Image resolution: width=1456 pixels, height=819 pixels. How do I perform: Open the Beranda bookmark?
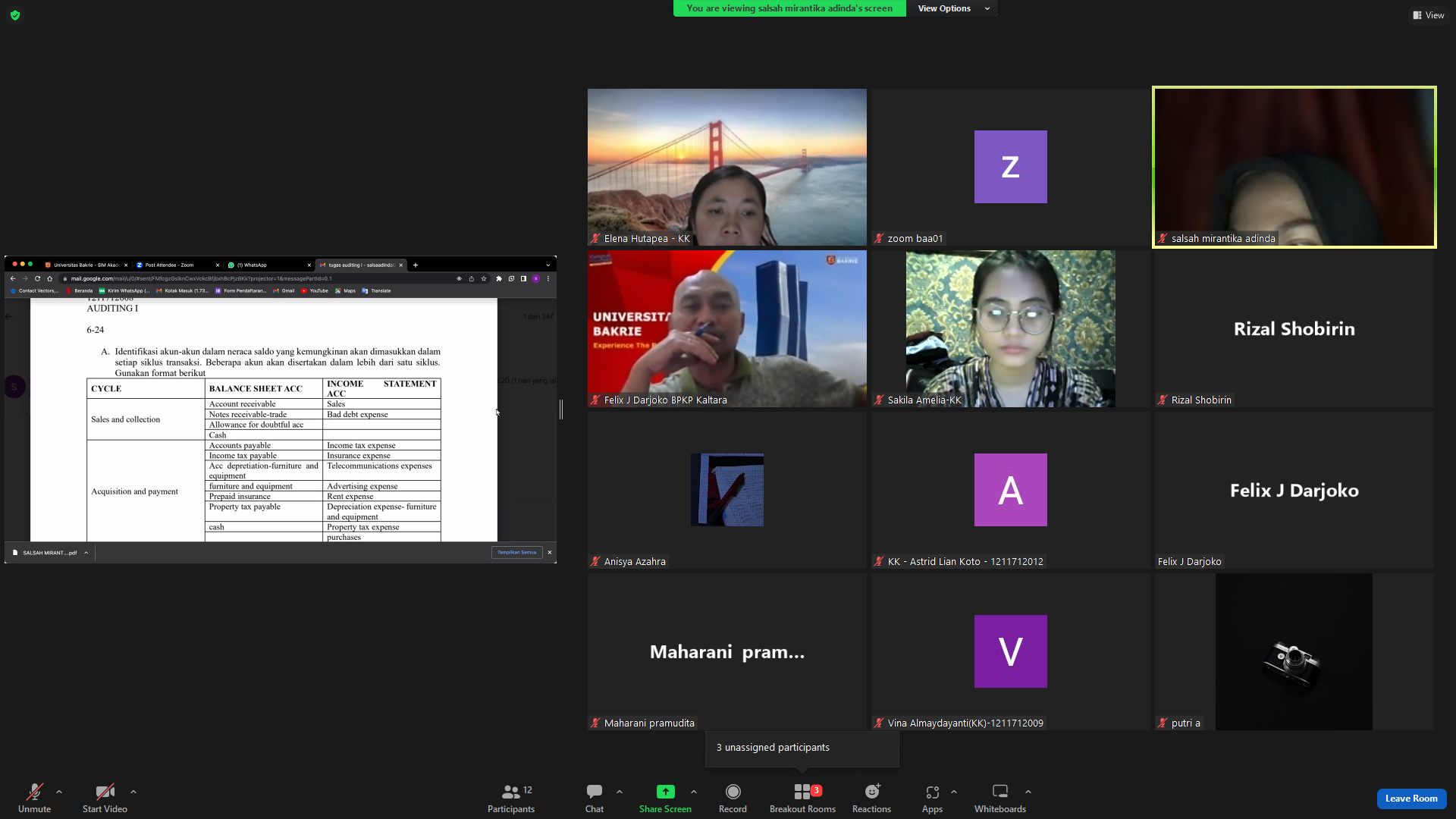(x=80, y=290)
